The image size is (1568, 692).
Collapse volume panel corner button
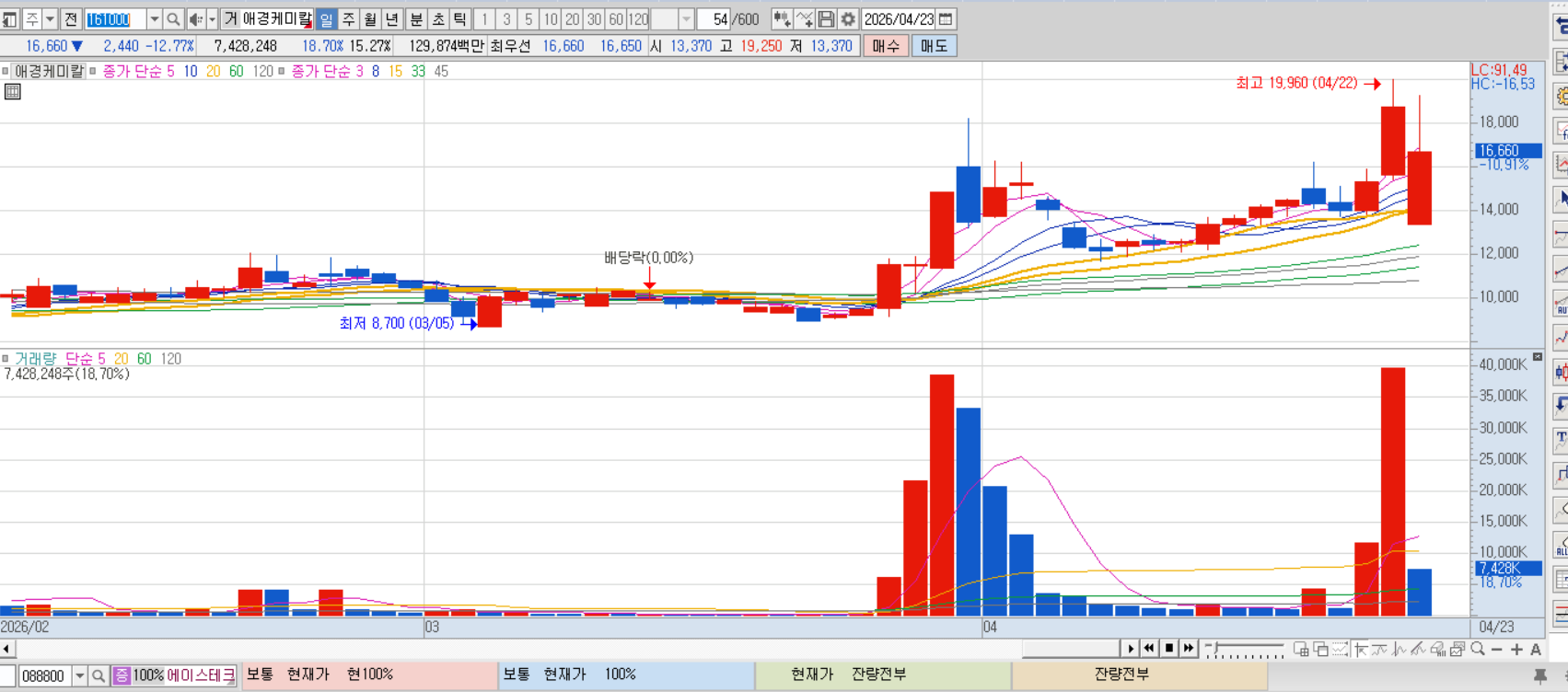(1537, 357)
